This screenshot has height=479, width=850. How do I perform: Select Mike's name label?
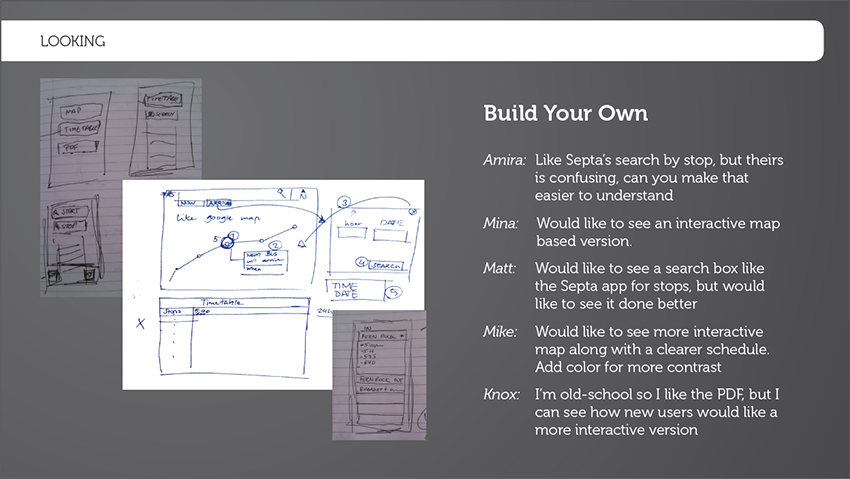[x=500, y=332]
